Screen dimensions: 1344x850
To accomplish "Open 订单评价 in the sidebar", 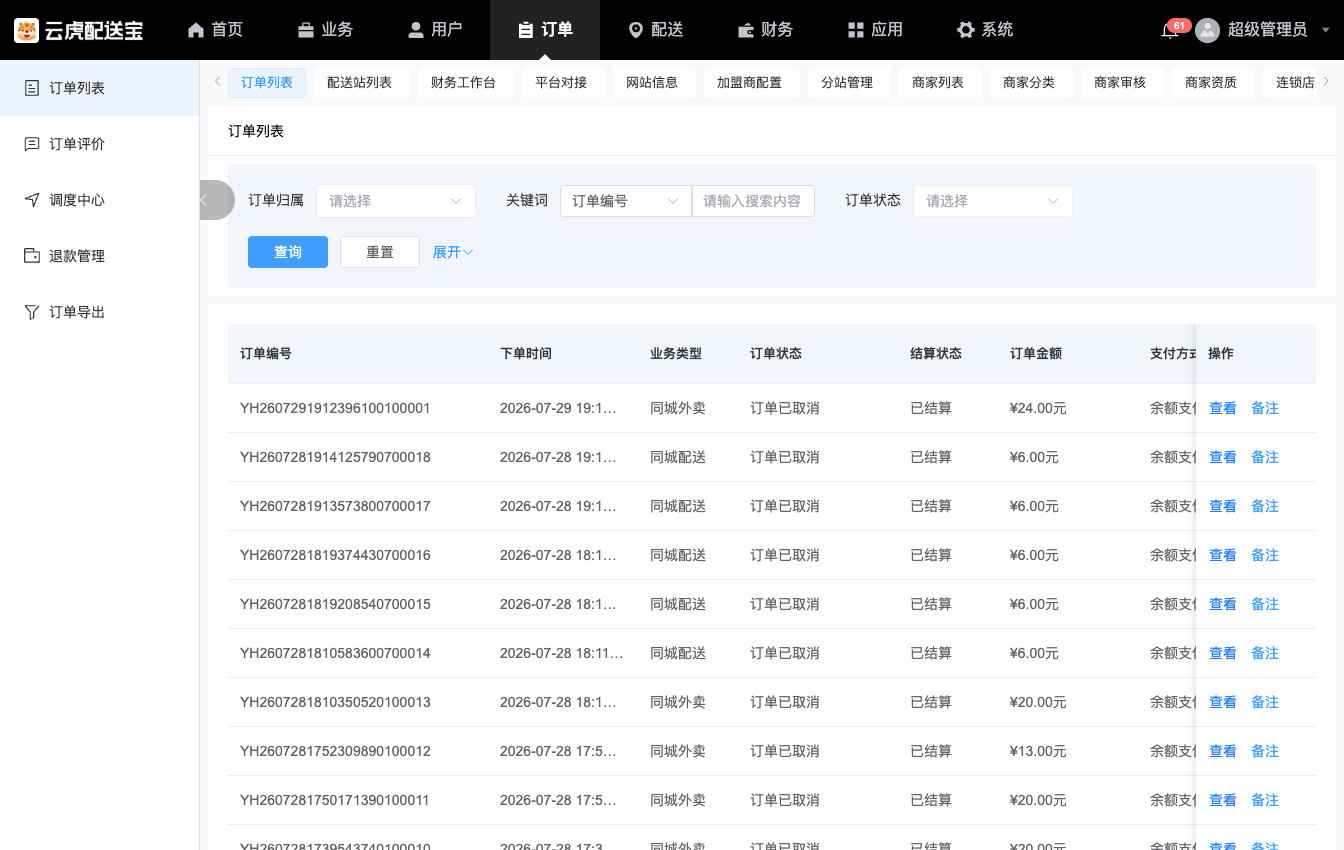I will 100,144.
